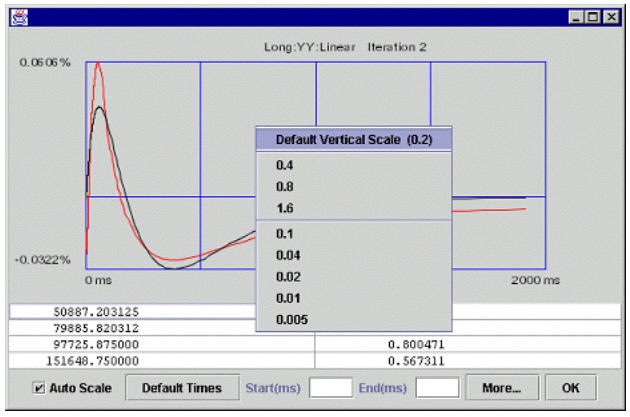
Task: Select Default Vertical Scale (0.2) option
Action: click(x=353, y=140)
